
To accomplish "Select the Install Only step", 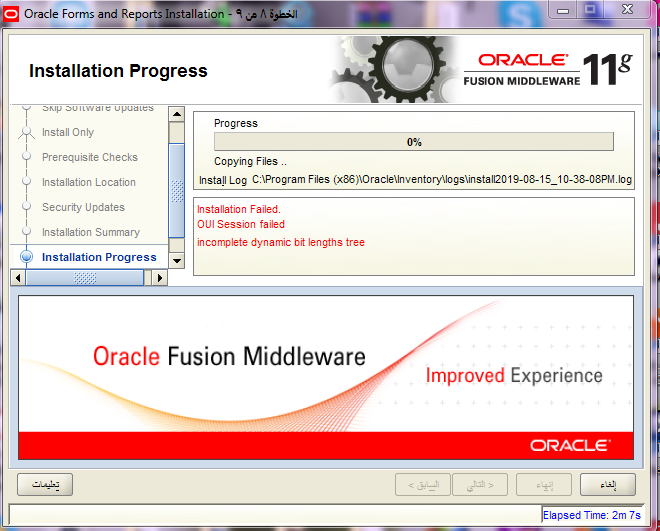I will [68, 132].
